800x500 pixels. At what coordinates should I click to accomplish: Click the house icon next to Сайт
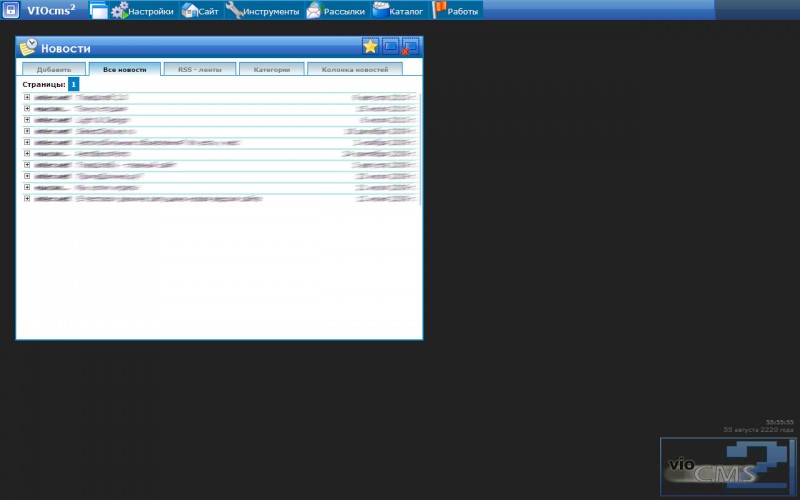coord(190,10)
